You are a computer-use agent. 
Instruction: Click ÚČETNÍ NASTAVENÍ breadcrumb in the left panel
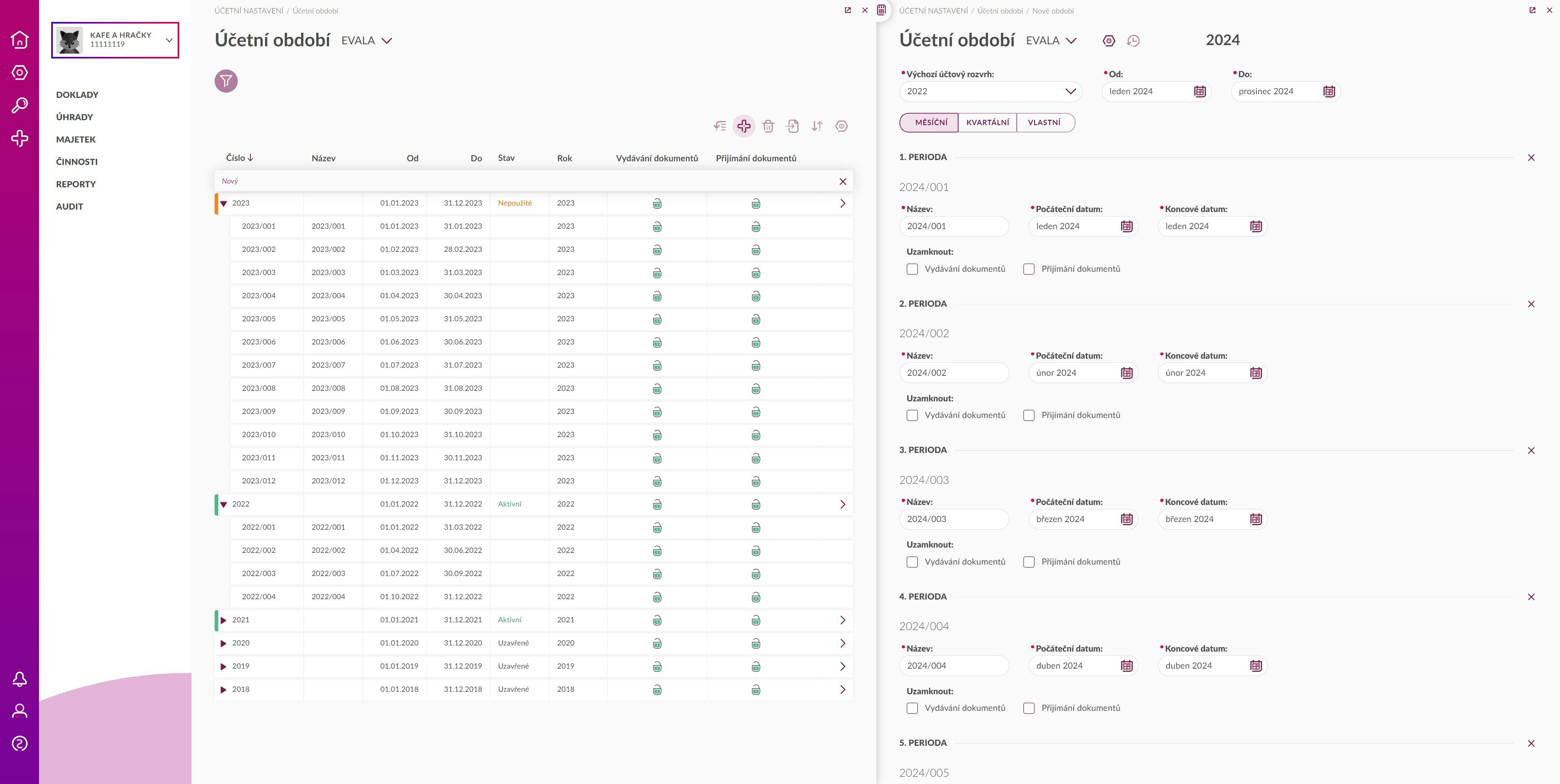coord(248,11)
